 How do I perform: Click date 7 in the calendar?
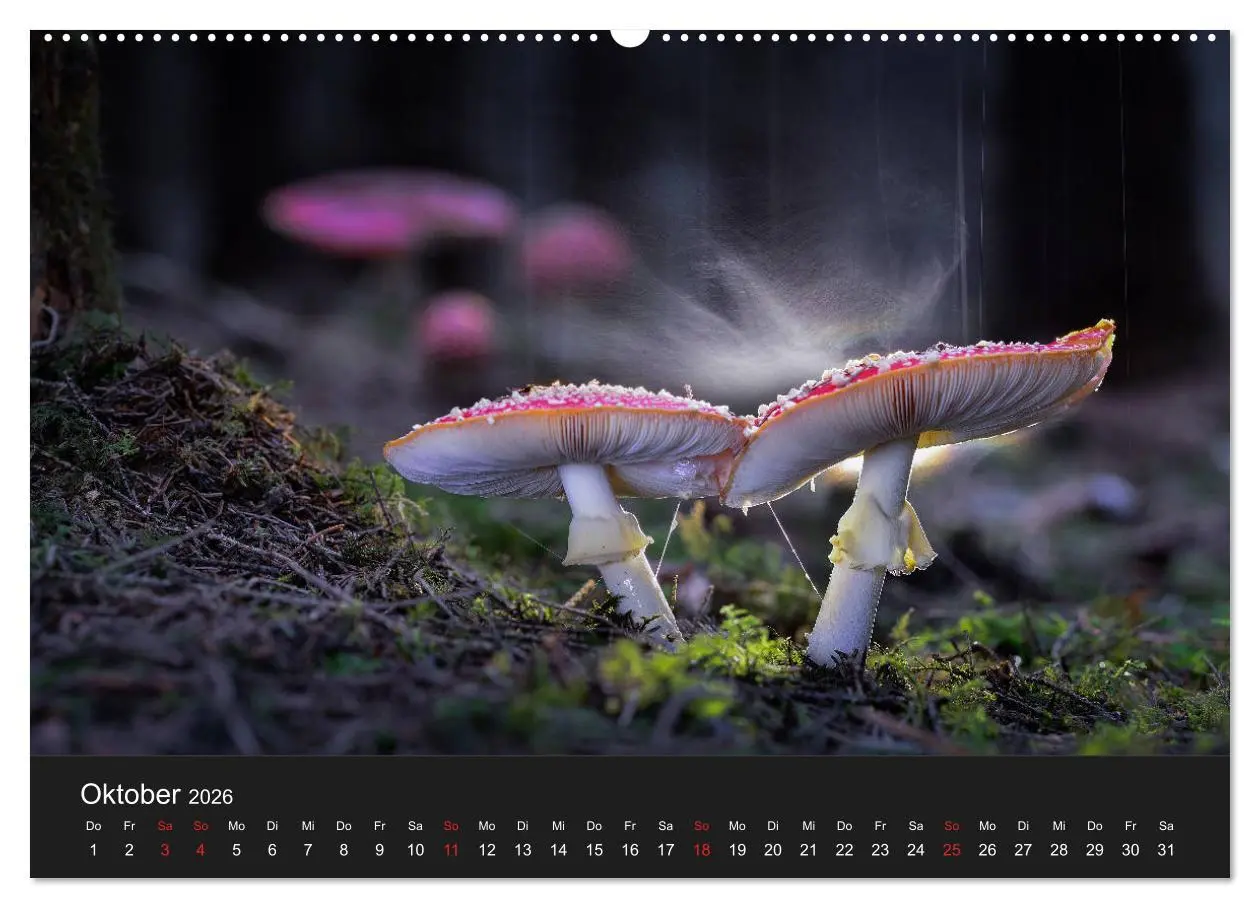308,850
